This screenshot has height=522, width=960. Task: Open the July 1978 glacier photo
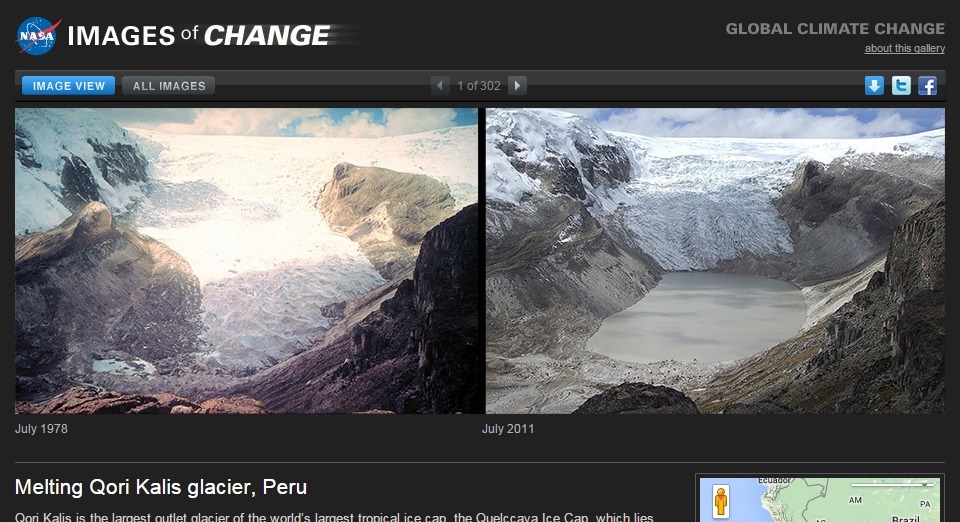coord(246,261)
